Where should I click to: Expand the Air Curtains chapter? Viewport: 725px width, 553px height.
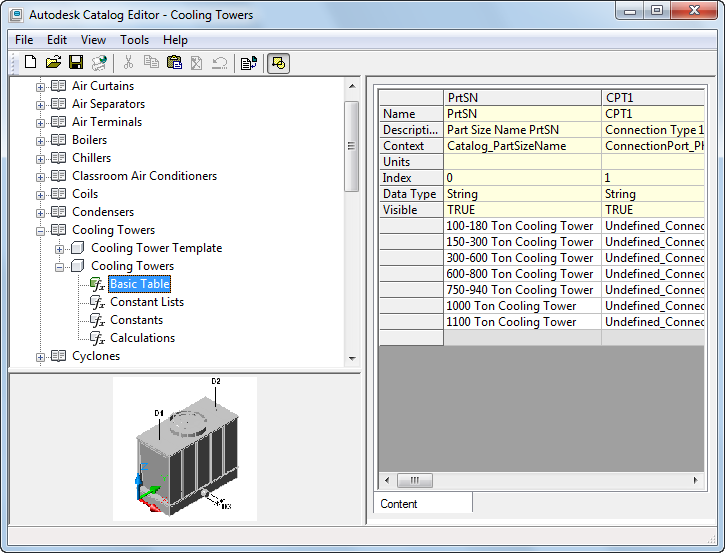click(40, 87)
